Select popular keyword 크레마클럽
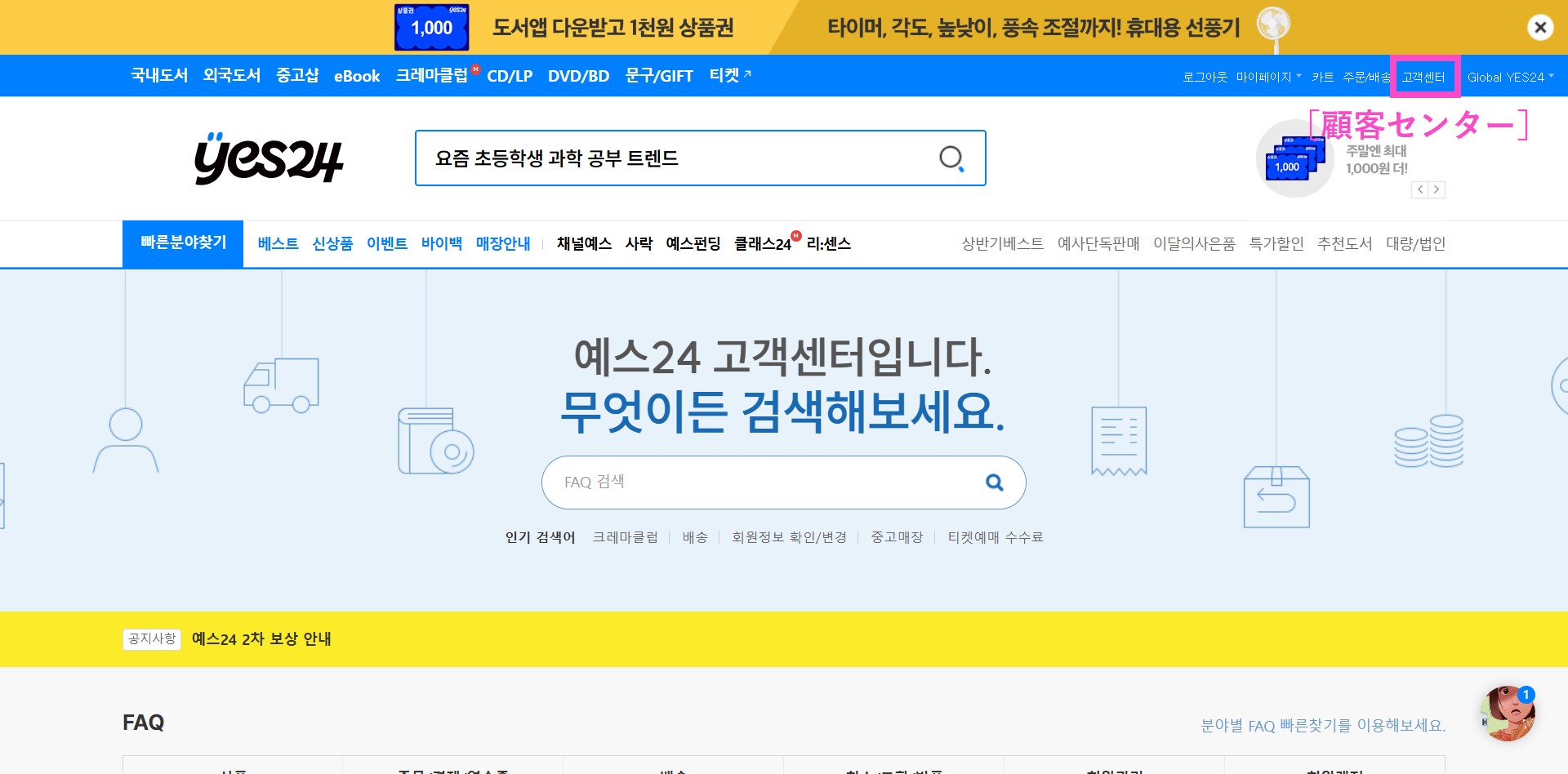Viewport: 1568px width, 774px height. coord(625,537)
